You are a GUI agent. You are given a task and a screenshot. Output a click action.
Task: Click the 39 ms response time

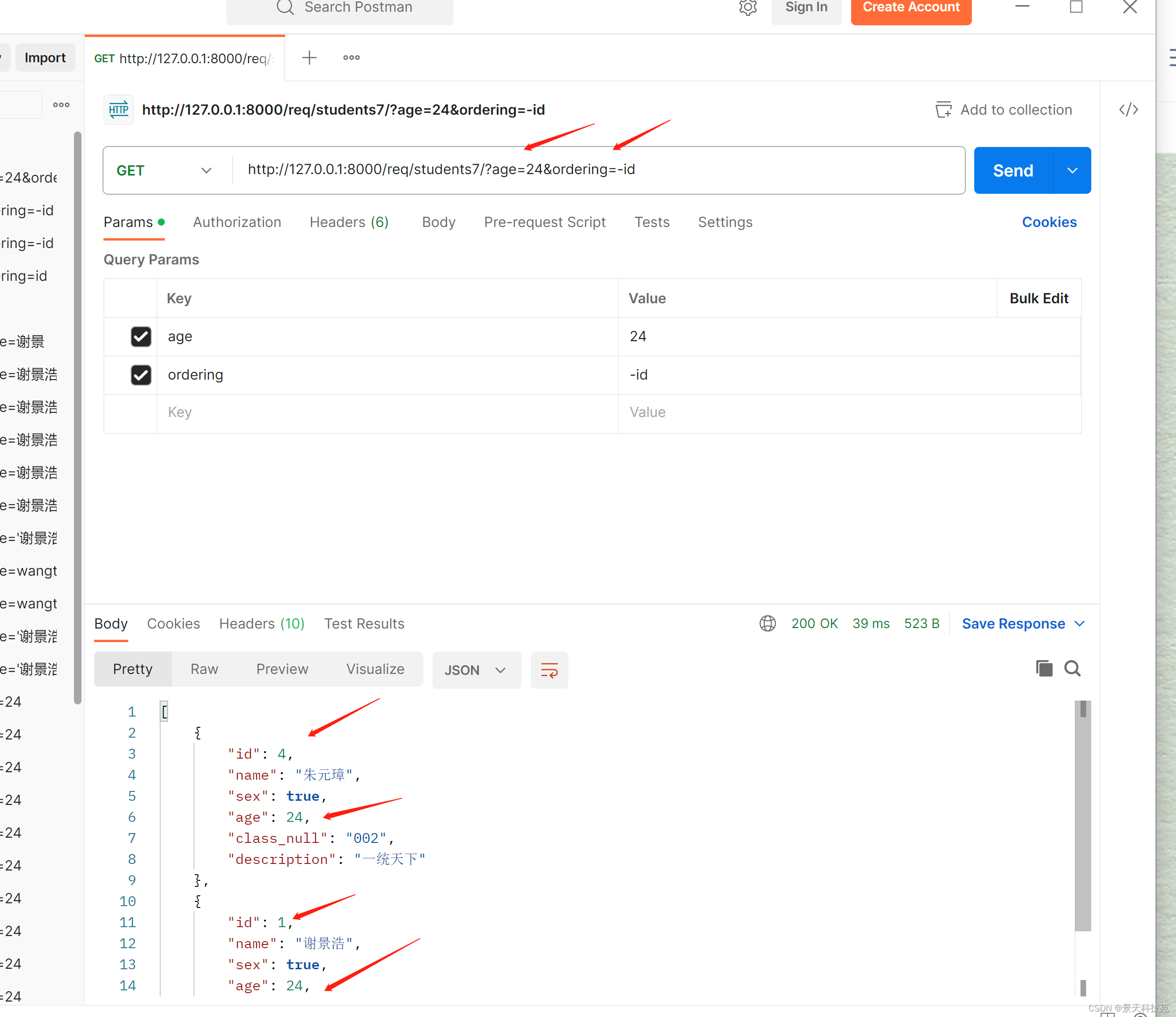click(x=871, y=623)
